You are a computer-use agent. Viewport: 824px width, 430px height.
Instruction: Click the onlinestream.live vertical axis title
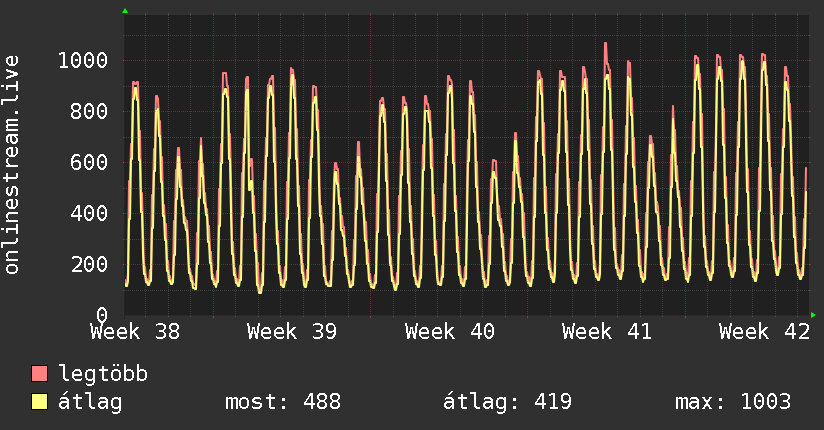(x=12, y=165)
